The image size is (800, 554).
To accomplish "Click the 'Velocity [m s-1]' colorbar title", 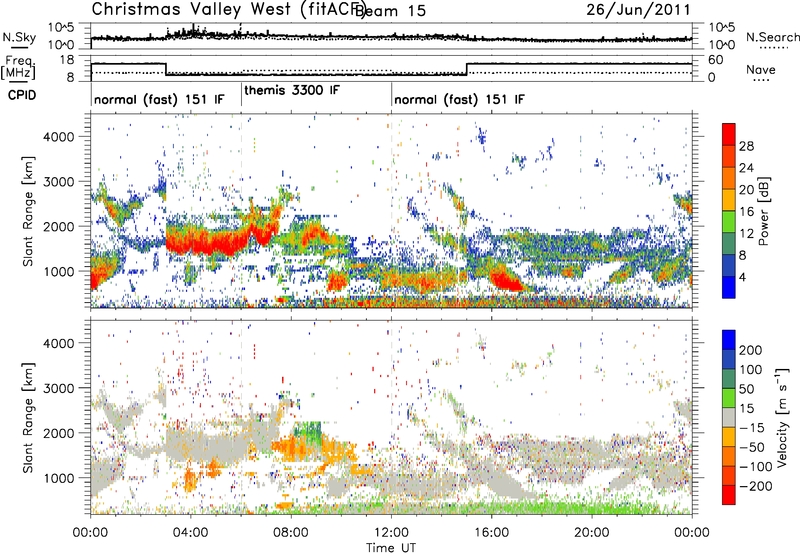I will point(781,417).
